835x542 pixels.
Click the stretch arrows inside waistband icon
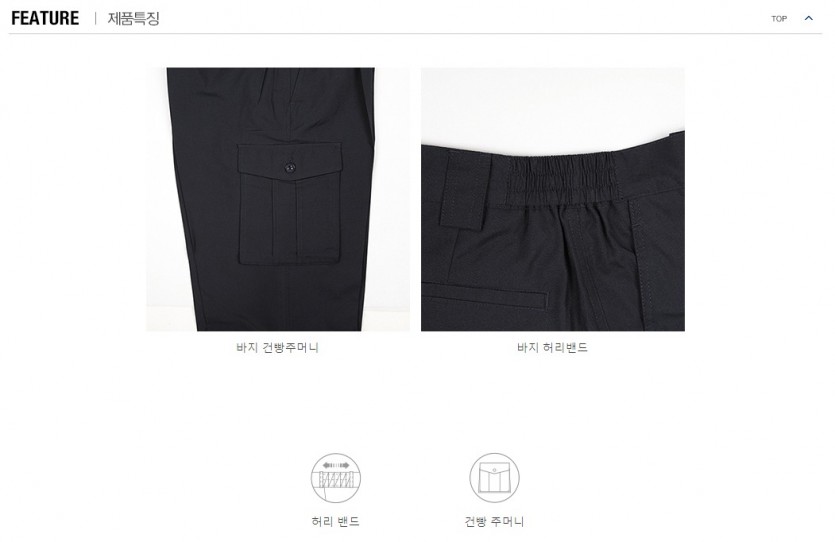pos(336,465)
